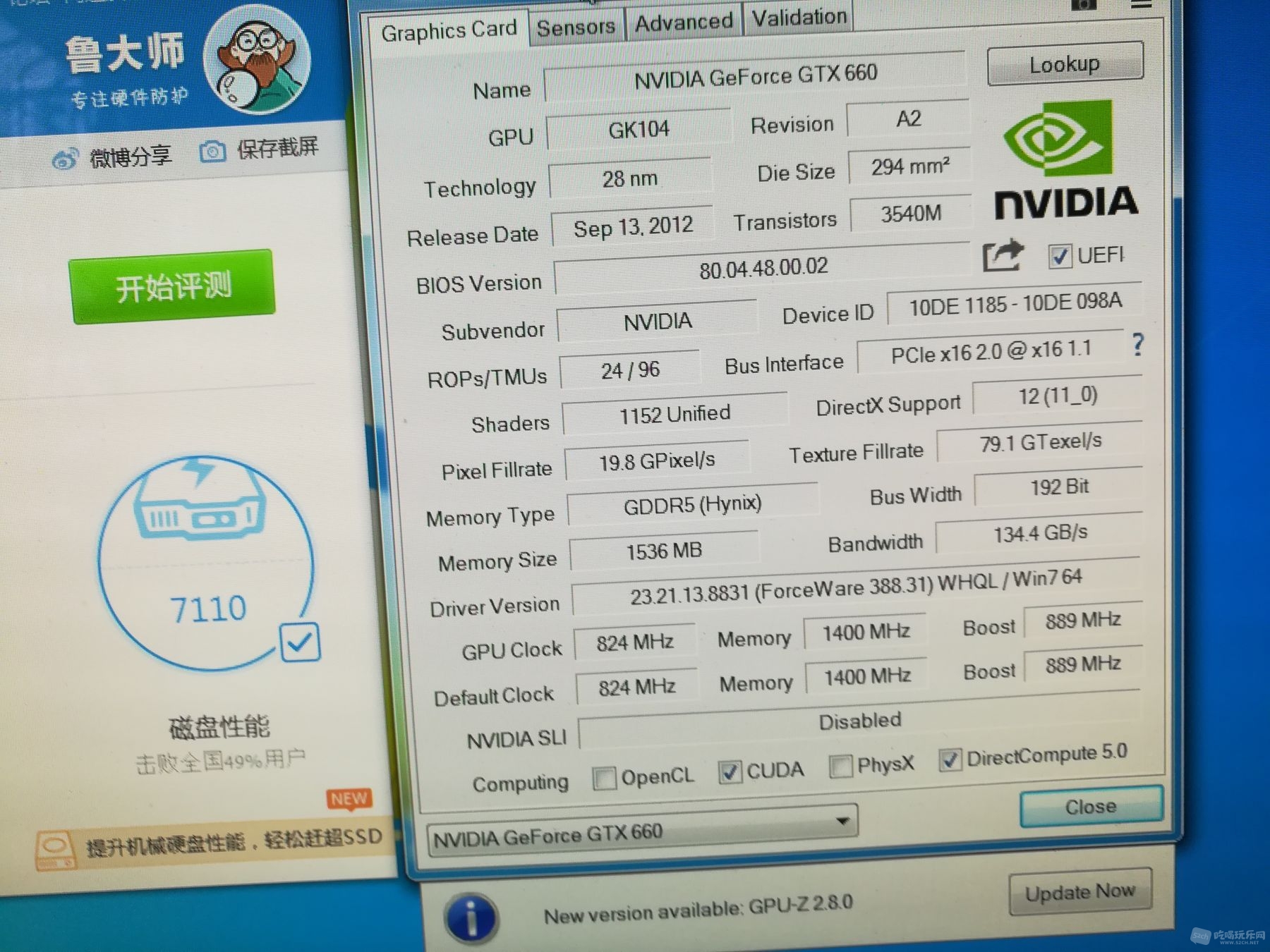1270x952 pixels.
Task: Click the NVIDIA SLI Disabled field
Action: point(859,721)
